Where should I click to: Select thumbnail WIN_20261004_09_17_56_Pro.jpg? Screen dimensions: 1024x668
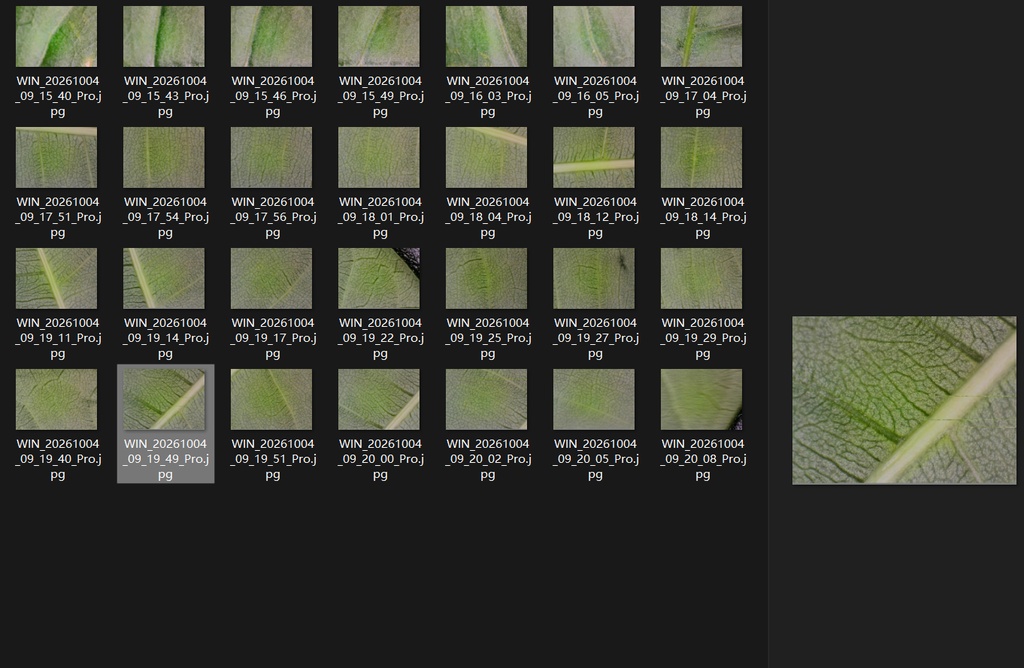[271, 157]
